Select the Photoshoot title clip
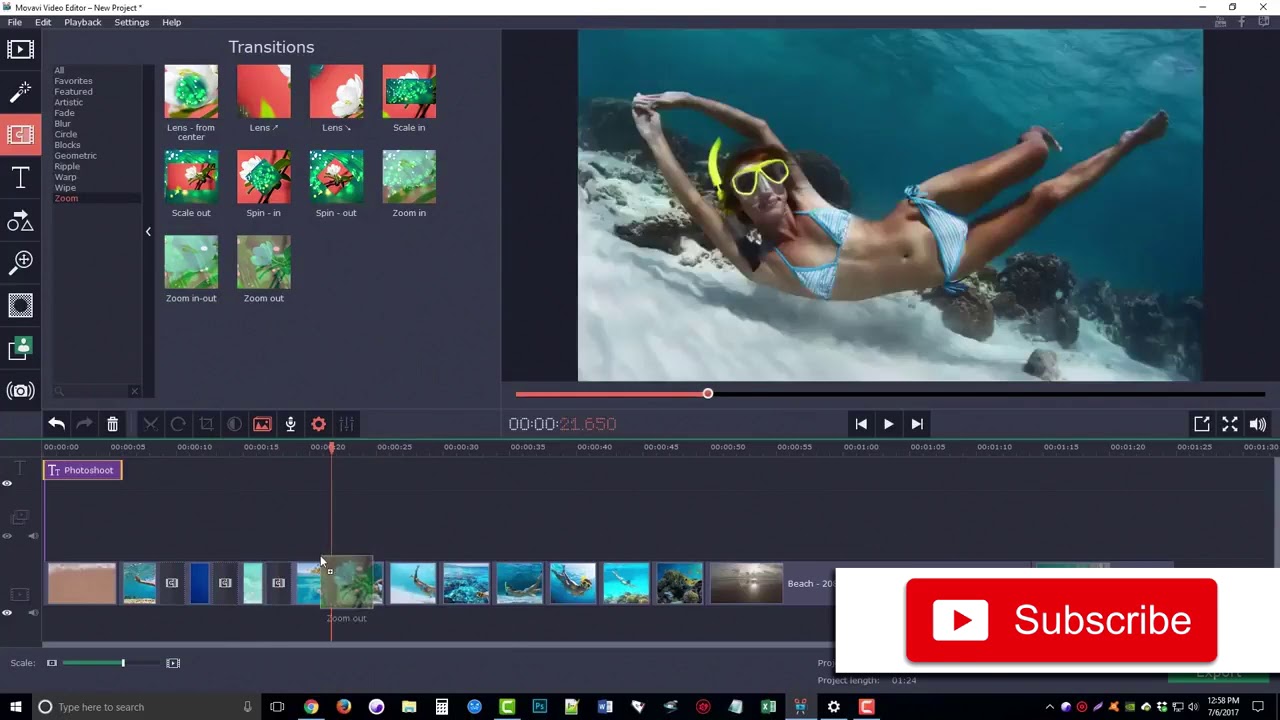This screenshot has width=1280, height=720. click(x=83, y=470)
